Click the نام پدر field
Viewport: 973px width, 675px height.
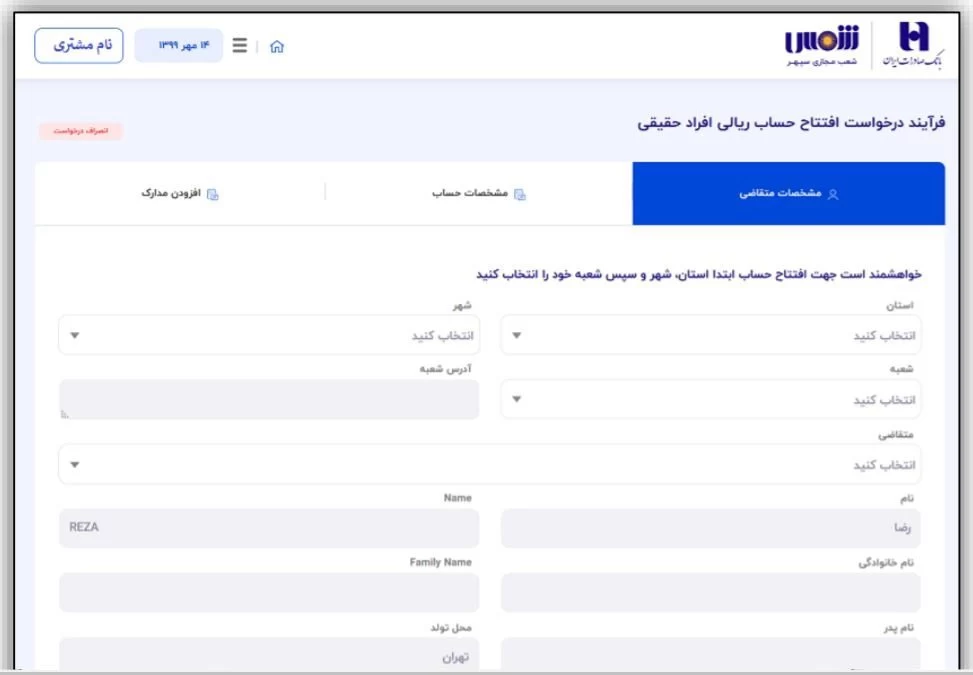(711, 653)
